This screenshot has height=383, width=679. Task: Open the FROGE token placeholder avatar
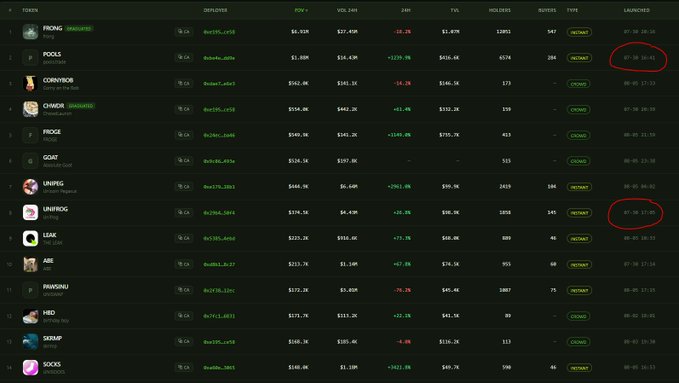[30, 135]
